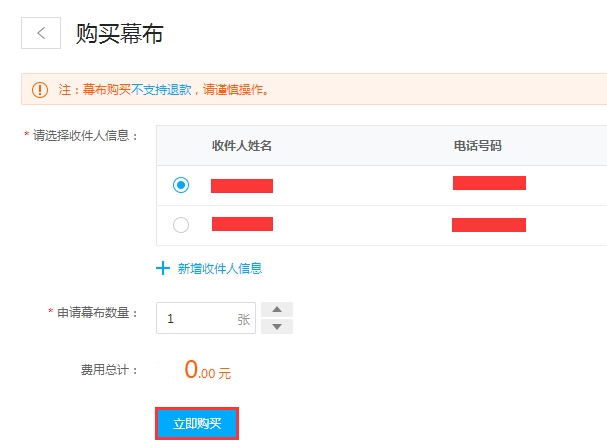Click the redacted phone number in first row
Screen dimensions: 607x447
coord(489,183)
